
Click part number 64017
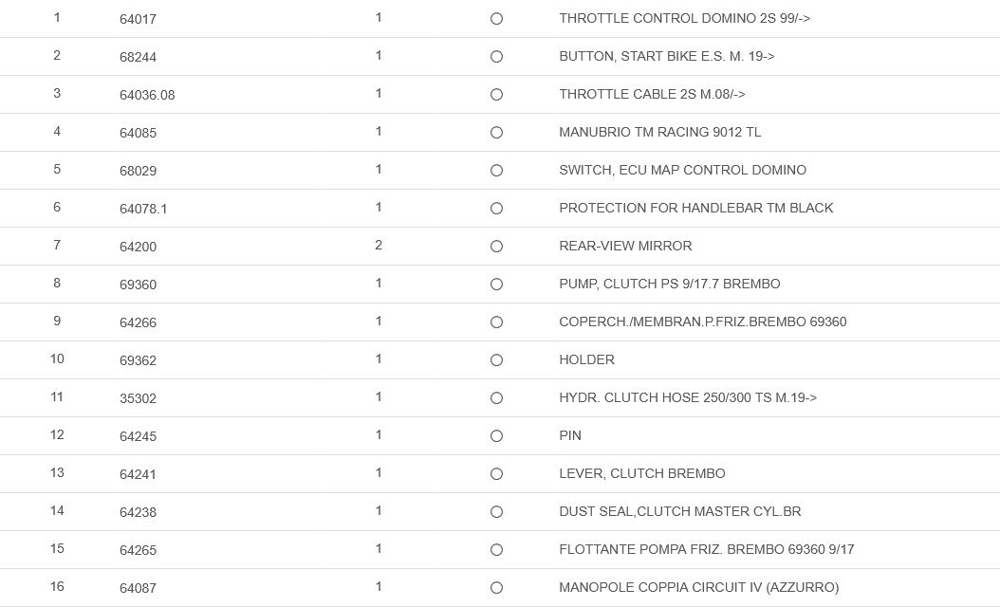pyautogui.click(x=138, y=19)
